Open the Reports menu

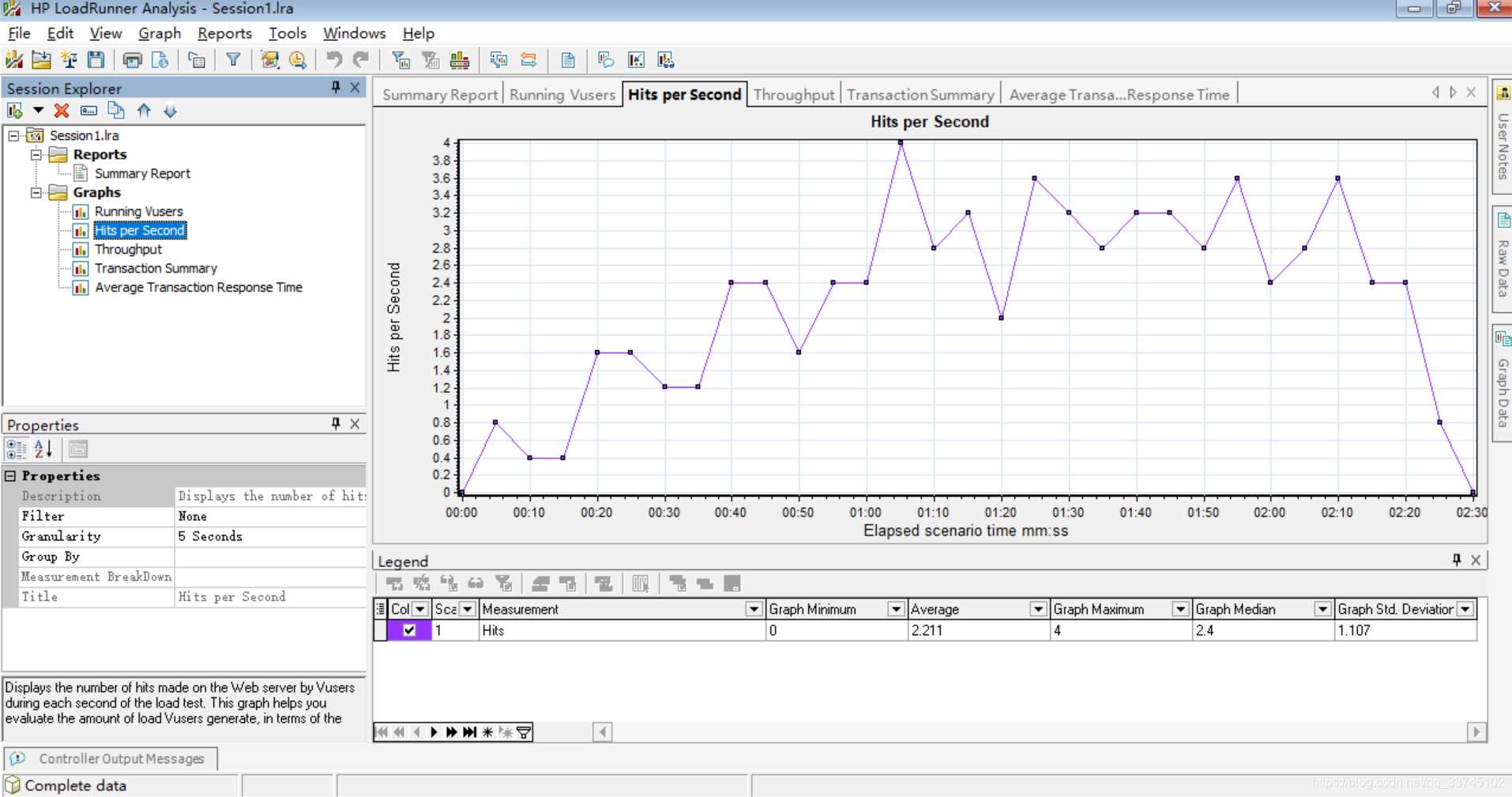[x=224, y=33]
